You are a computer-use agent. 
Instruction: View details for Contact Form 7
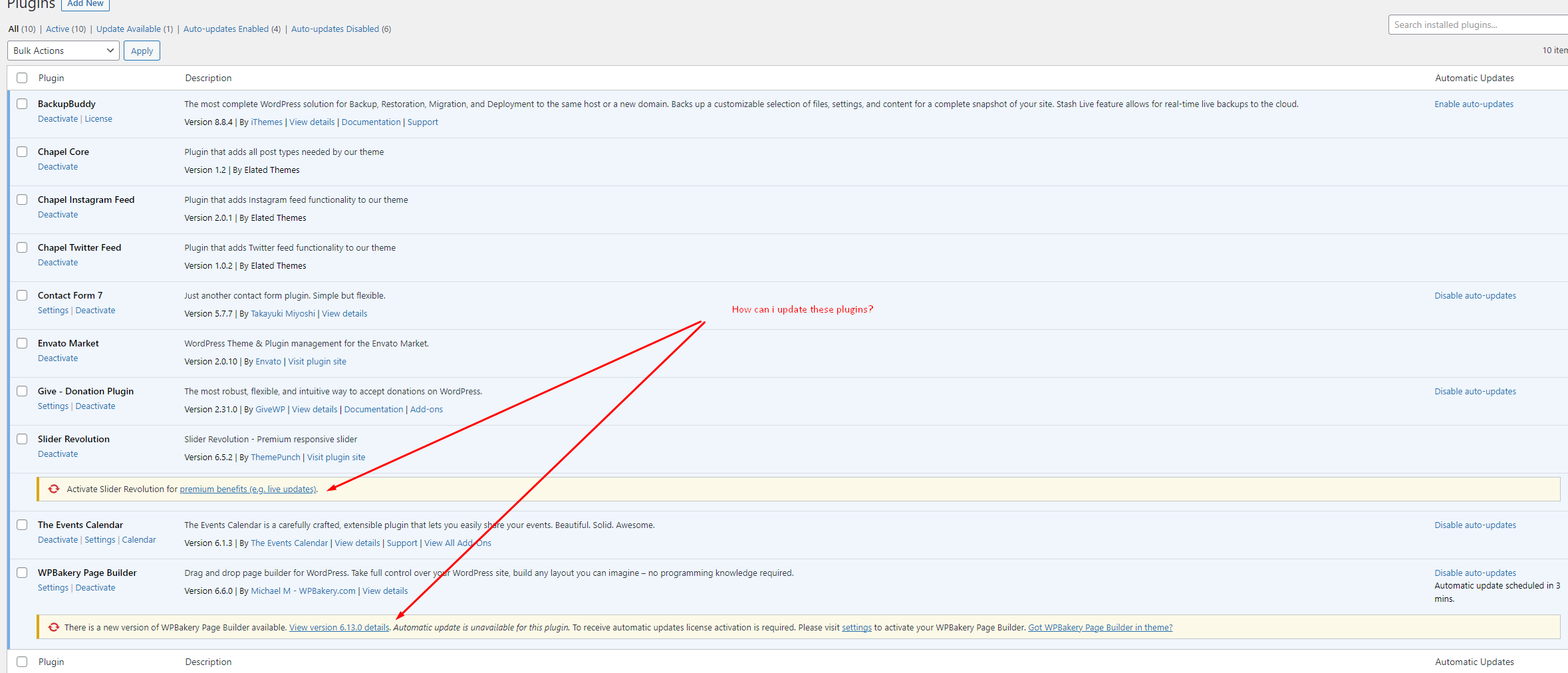pyautogui.click(x=344, y=314)
